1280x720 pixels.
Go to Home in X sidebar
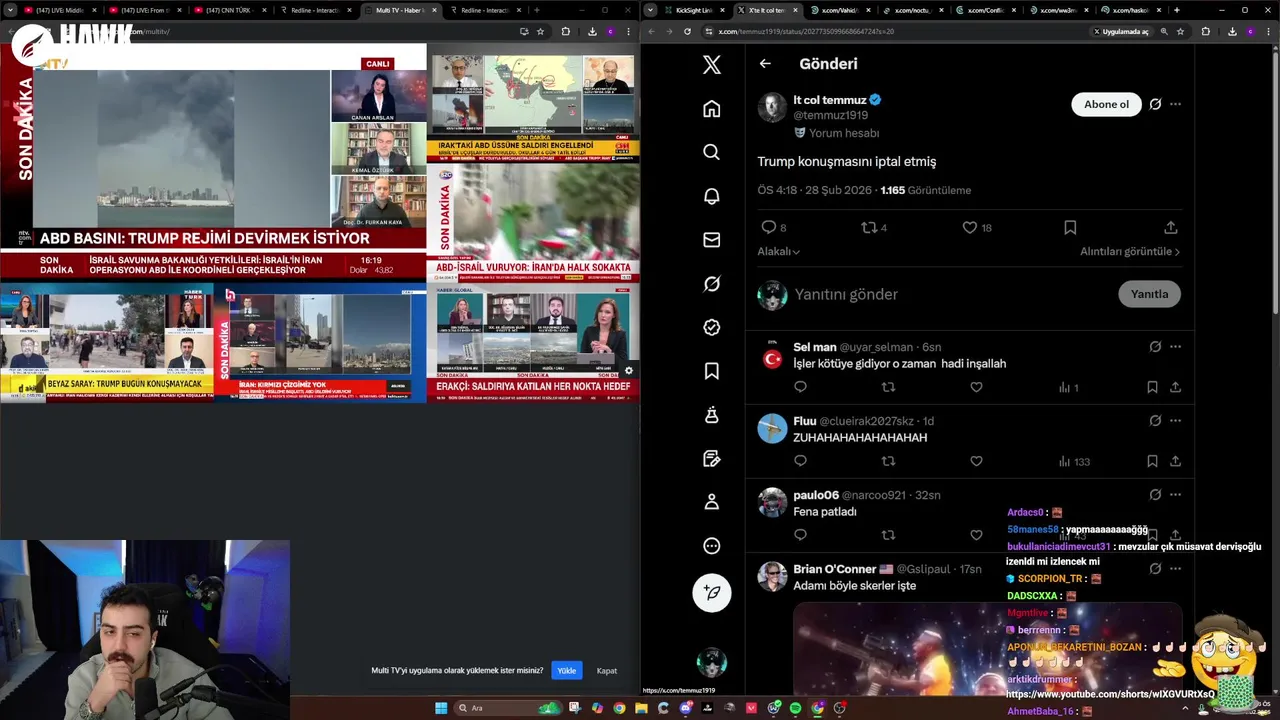711,109
